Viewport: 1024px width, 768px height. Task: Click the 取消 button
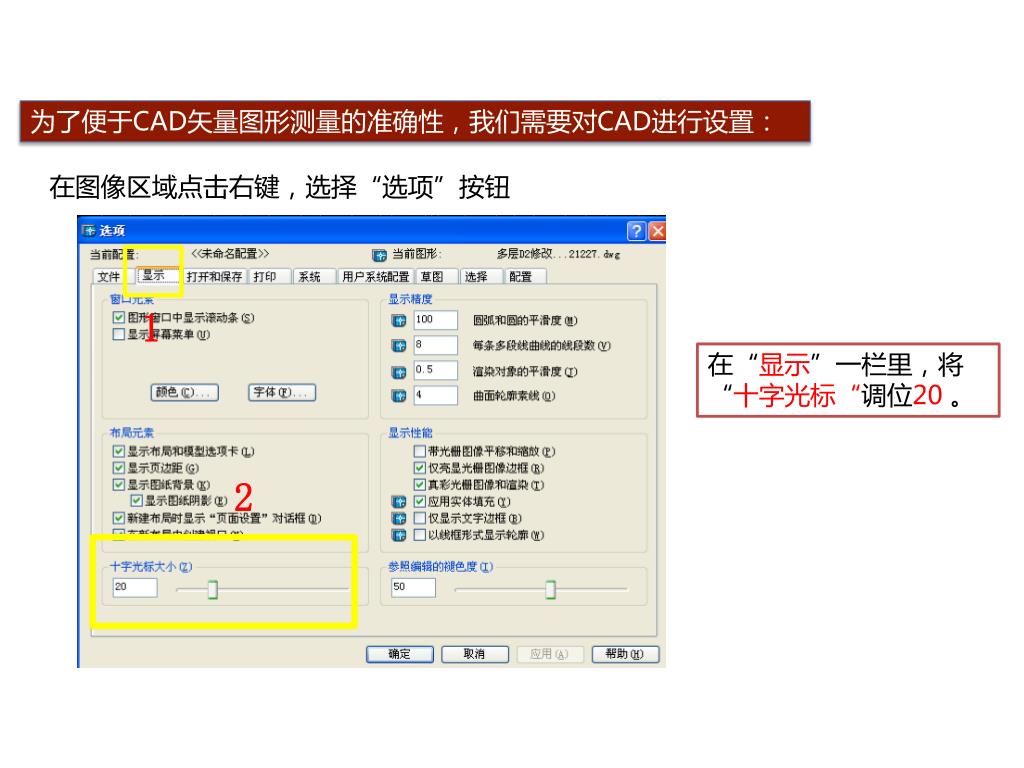[x=475, y=654]
